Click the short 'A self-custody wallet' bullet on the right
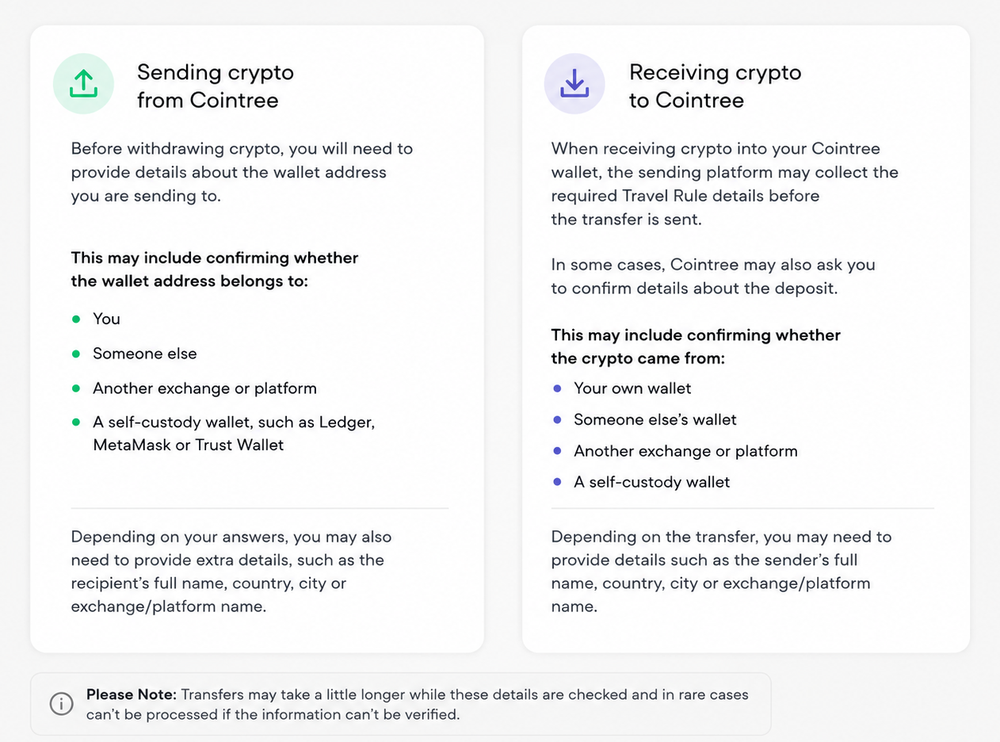Viewport: 1000px width, 742px height. 651,482
